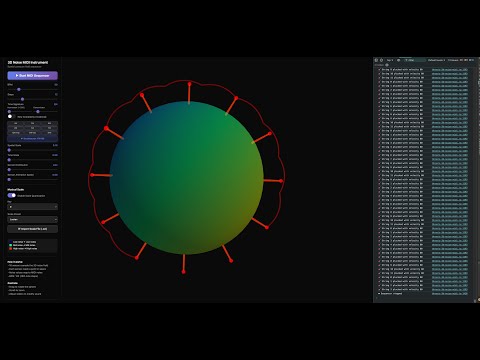Viewport: 480px width, 360px height.
Task: Open the Default levels dropdown in the console
Action: pyautogui.click(x=436, y=60)
